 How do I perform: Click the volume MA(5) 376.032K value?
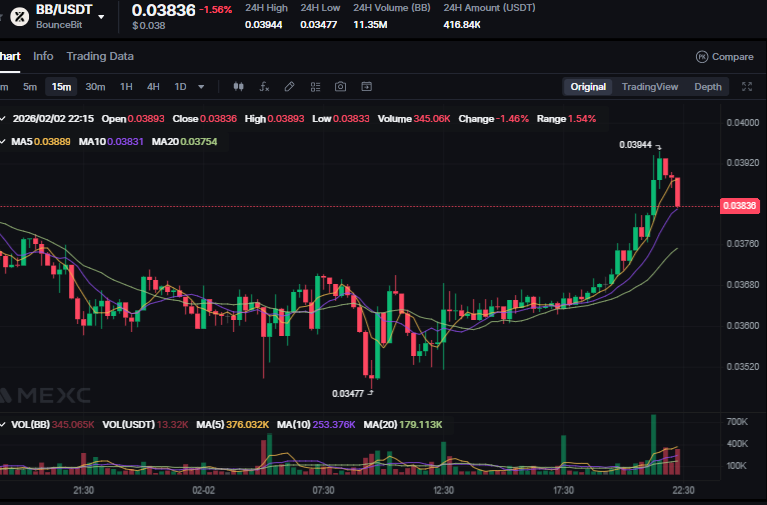point(248,425)
